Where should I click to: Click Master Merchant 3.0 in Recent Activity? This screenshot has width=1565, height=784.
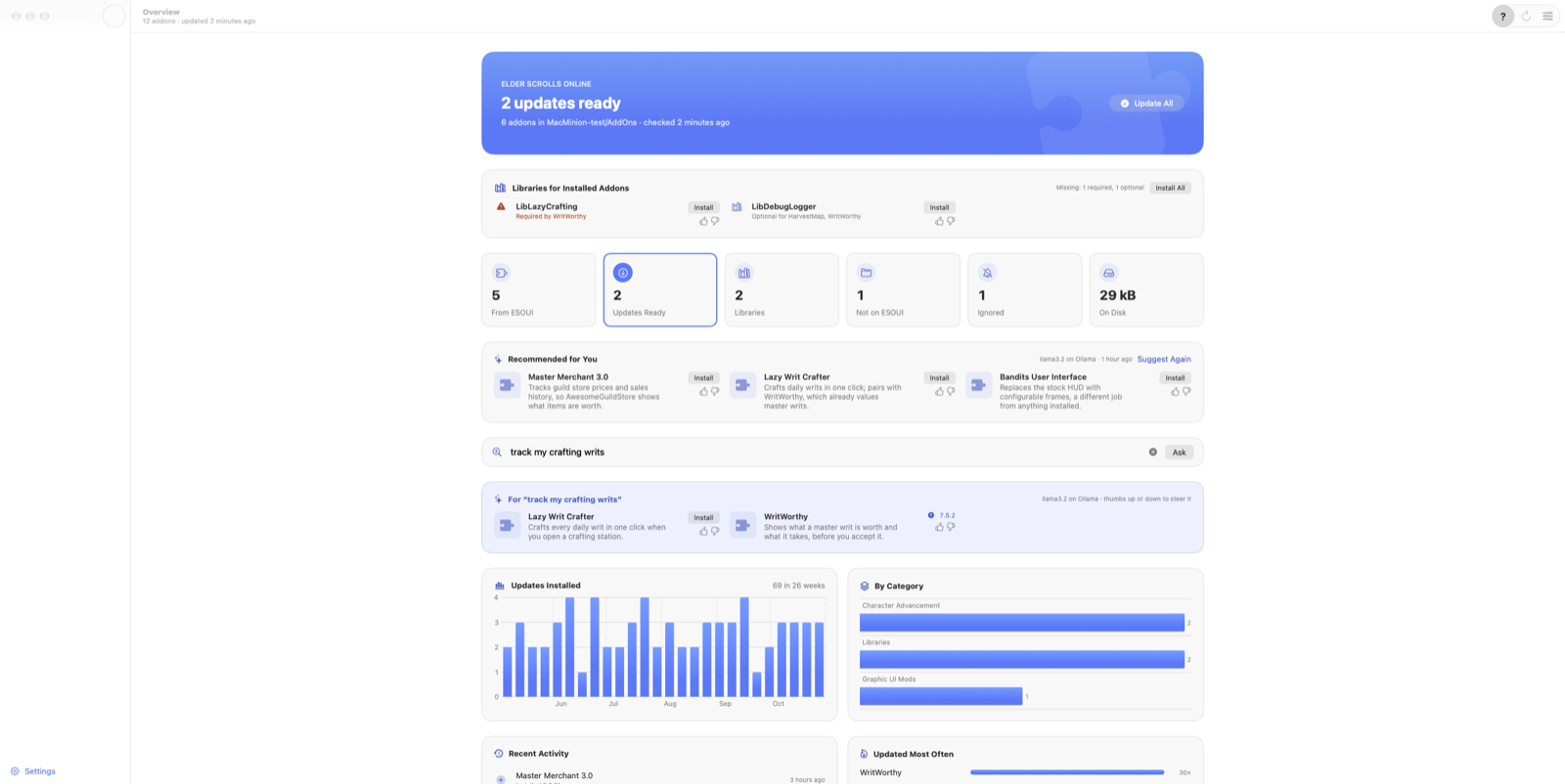pyautogui.click(x=554, y=776)
